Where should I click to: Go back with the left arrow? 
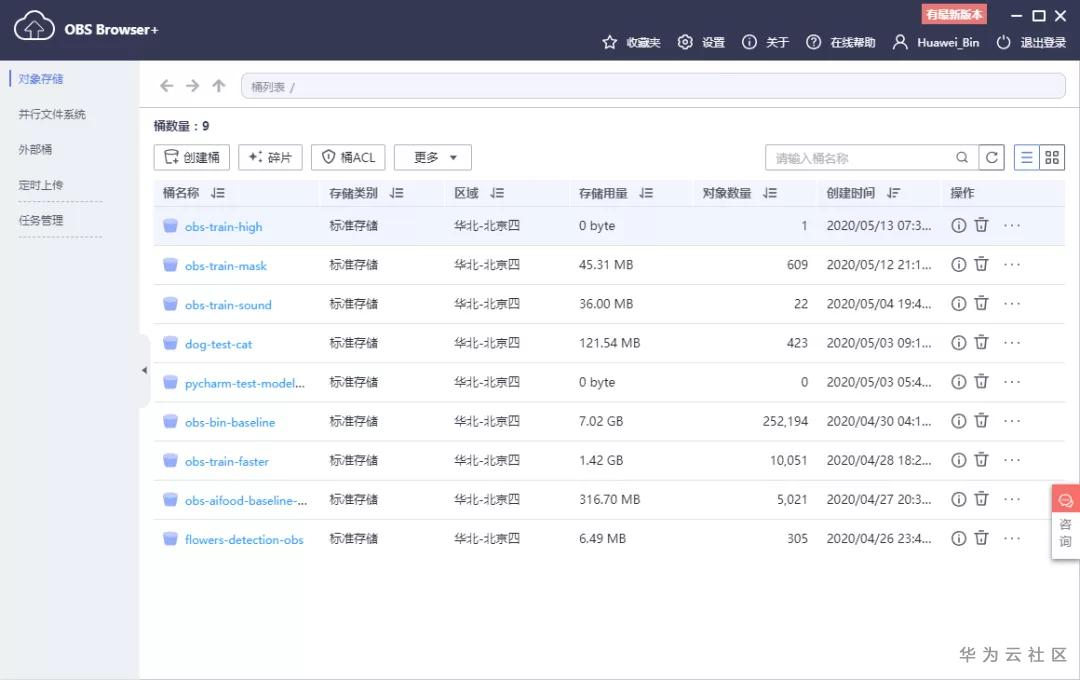(167, 86)
